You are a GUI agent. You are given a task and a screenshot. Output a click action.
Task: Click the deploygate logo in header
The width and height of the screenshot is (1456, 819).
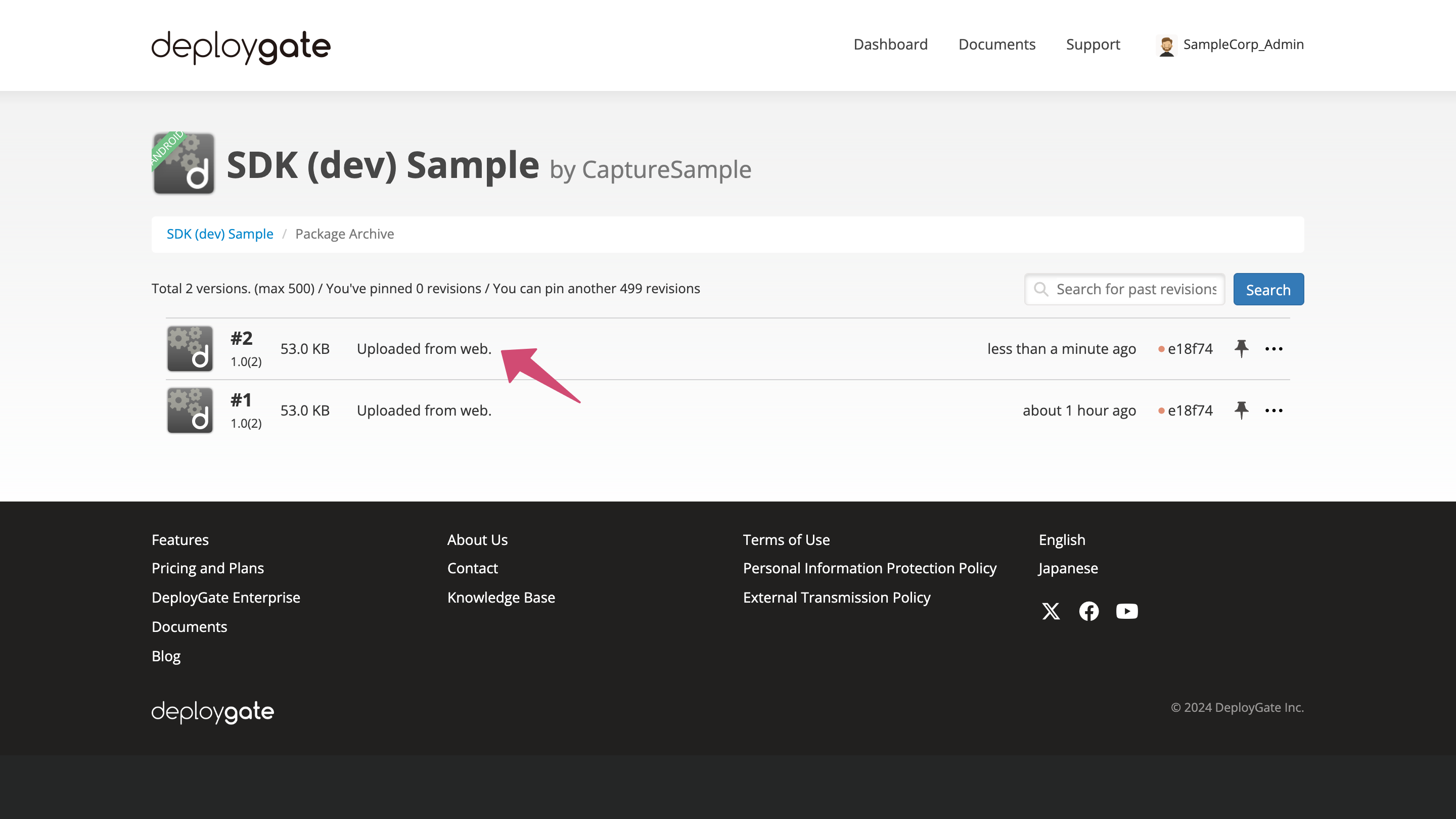241,47
